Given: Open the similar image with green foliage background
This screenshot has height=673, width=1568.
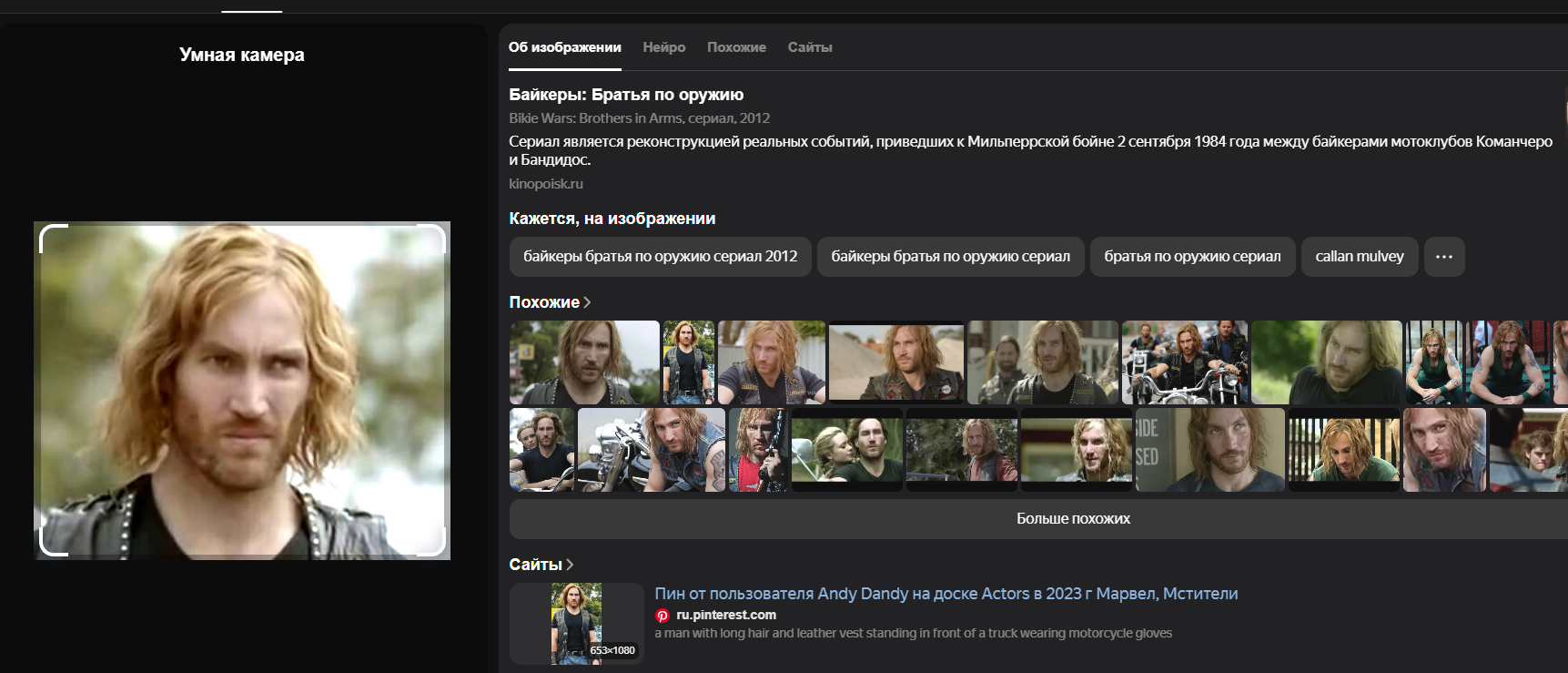Looking at the screenshot, I should [1327, 362].
